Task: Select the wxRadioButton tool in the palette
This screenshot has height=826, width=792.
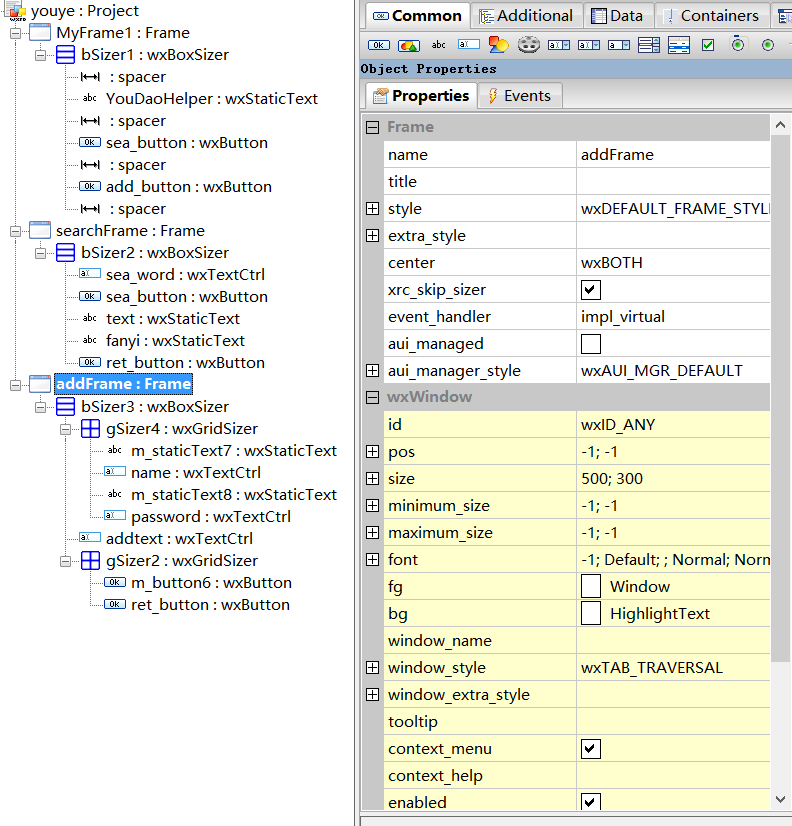Action: coord(768,45)
